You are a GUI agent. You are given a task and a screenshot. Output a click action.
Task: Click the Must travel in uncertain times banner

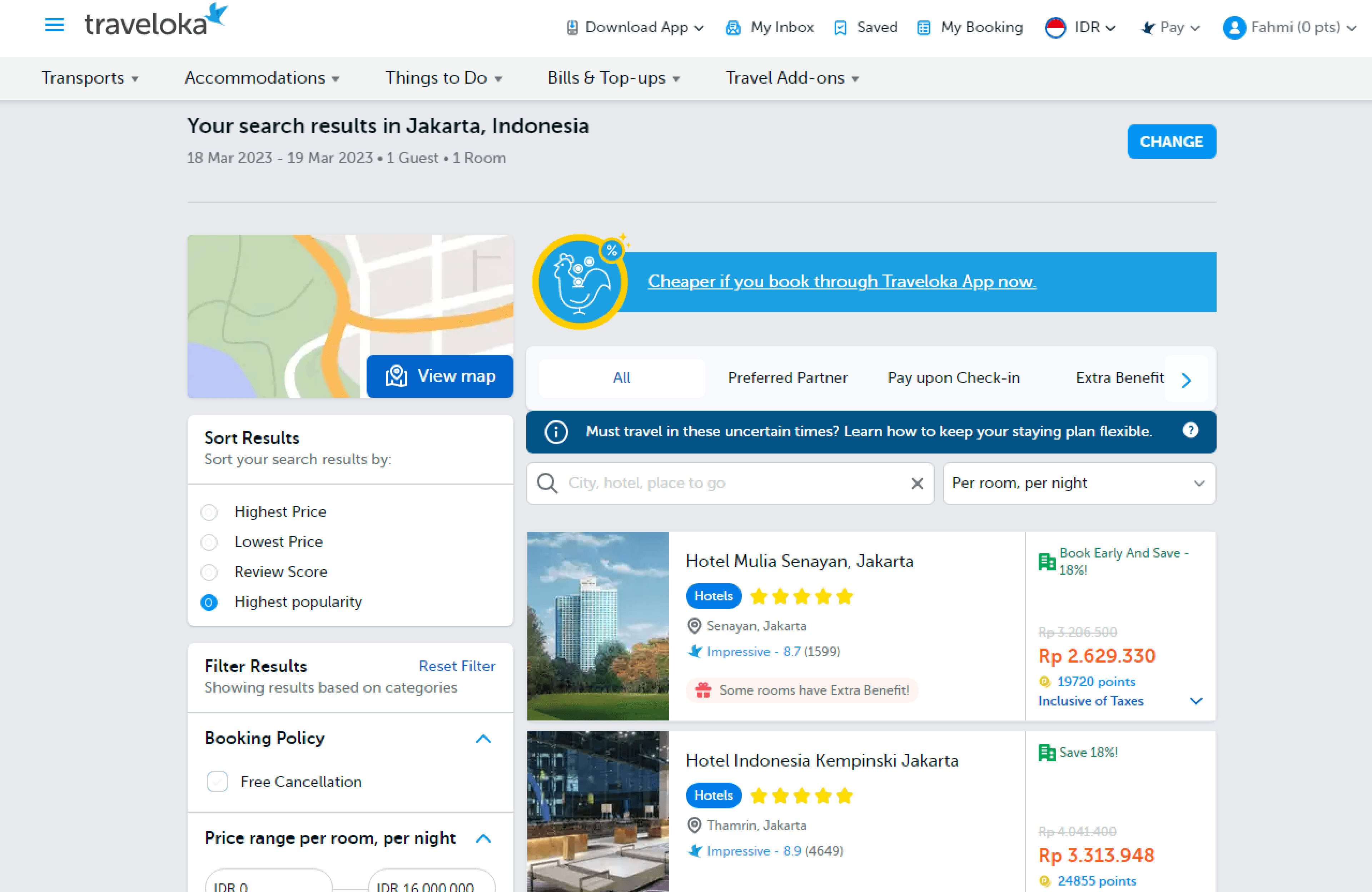[x=871, y=432]
